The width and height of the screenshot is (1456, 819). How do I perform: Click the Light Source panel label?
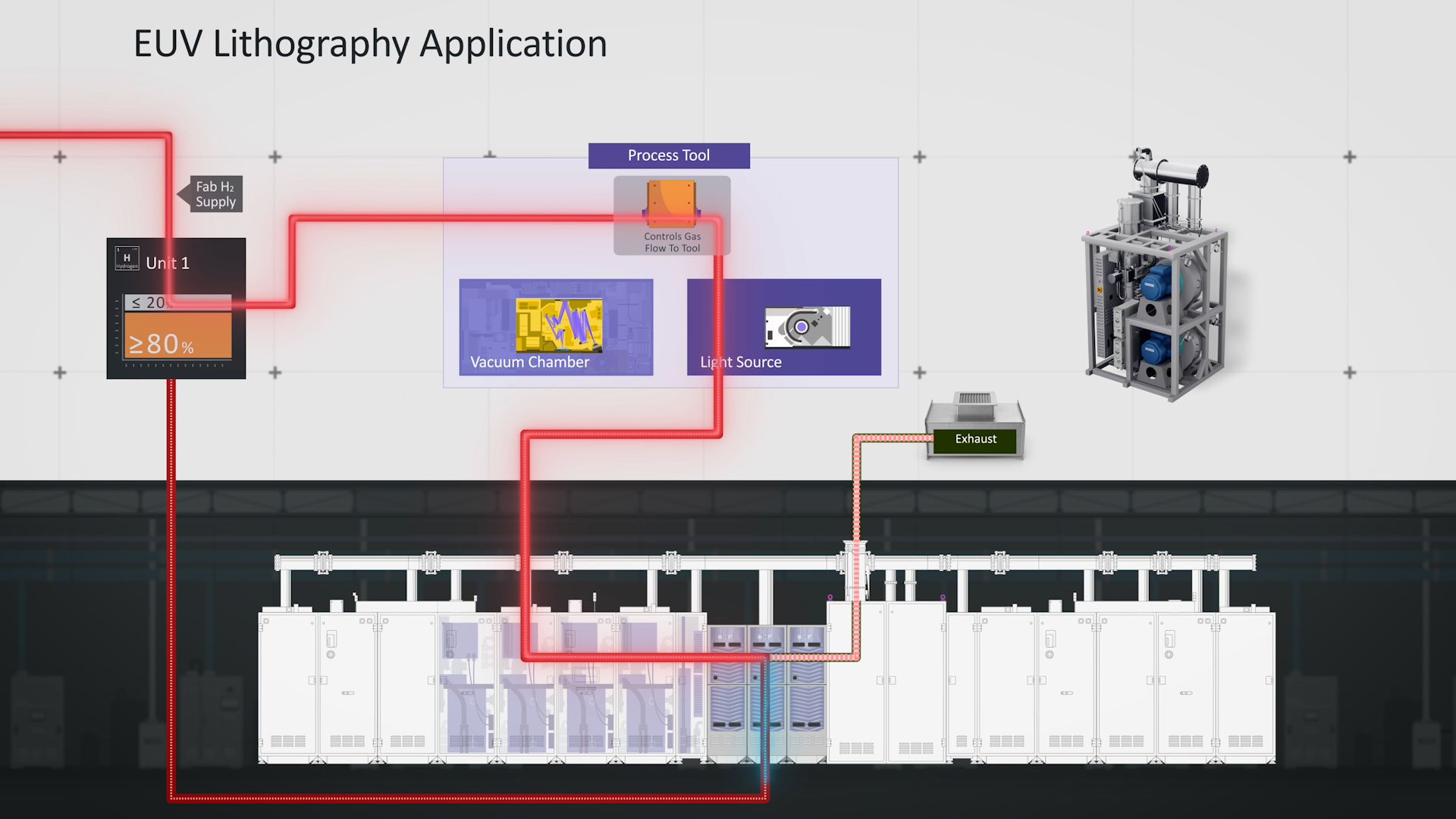point(741,362)
